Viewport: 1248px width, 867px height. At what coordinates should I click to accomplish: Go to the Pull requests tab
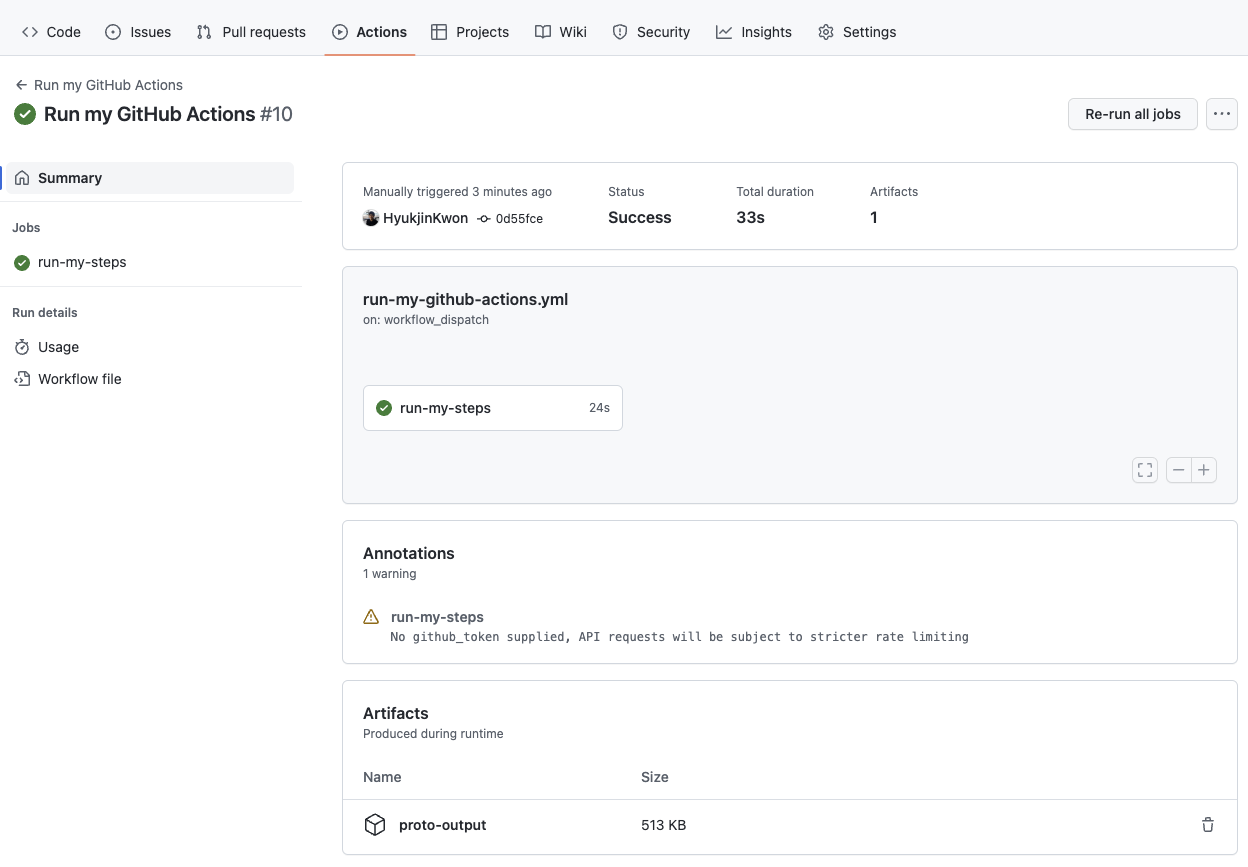point(251,32)
